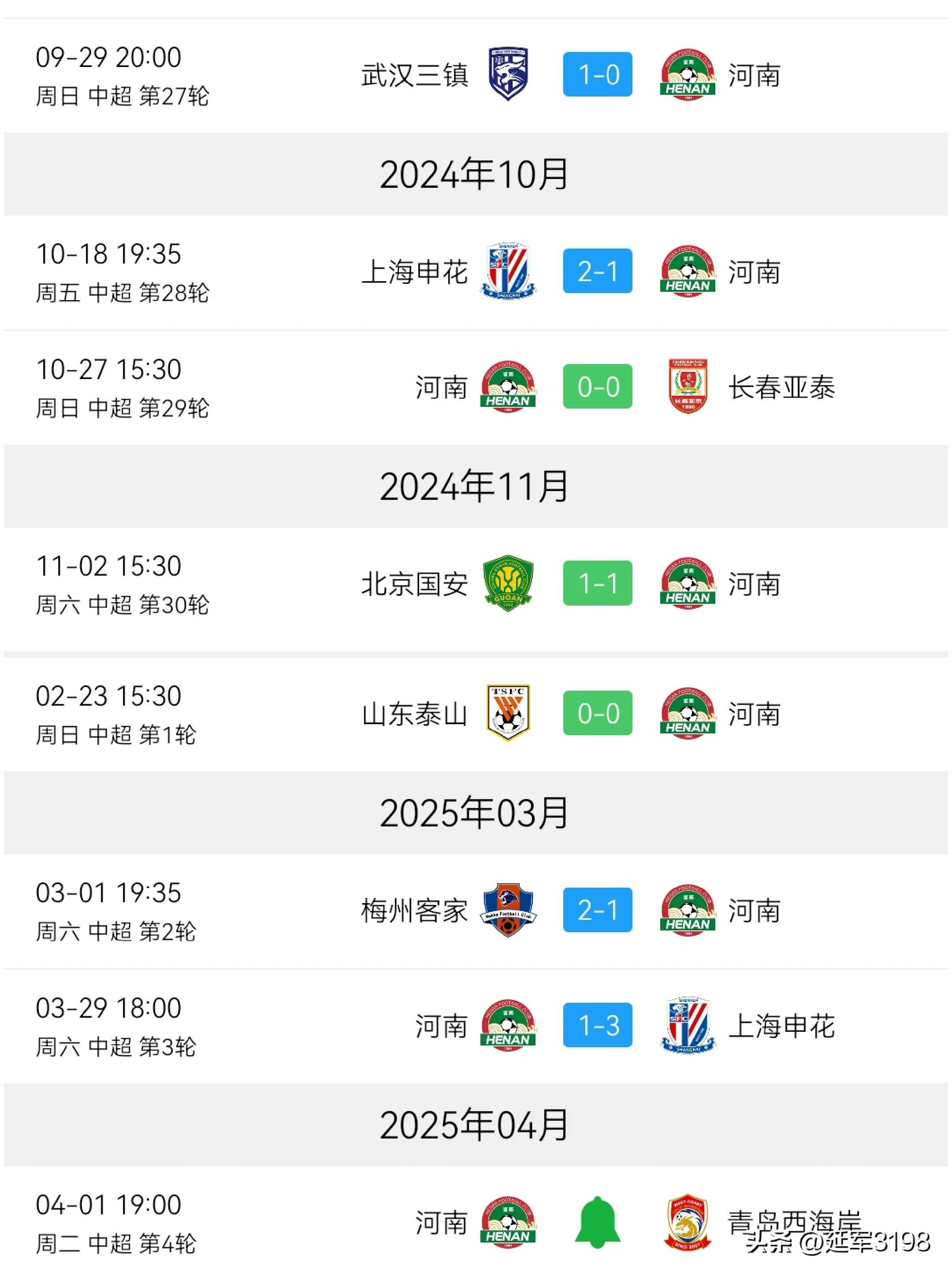Select the 2025年03月 month header
The image size is (952, 1276).
(475, 813)
